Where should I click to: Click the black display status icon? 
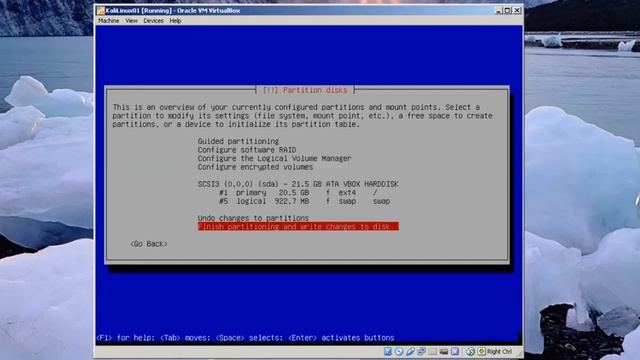[x=444, y=351]
